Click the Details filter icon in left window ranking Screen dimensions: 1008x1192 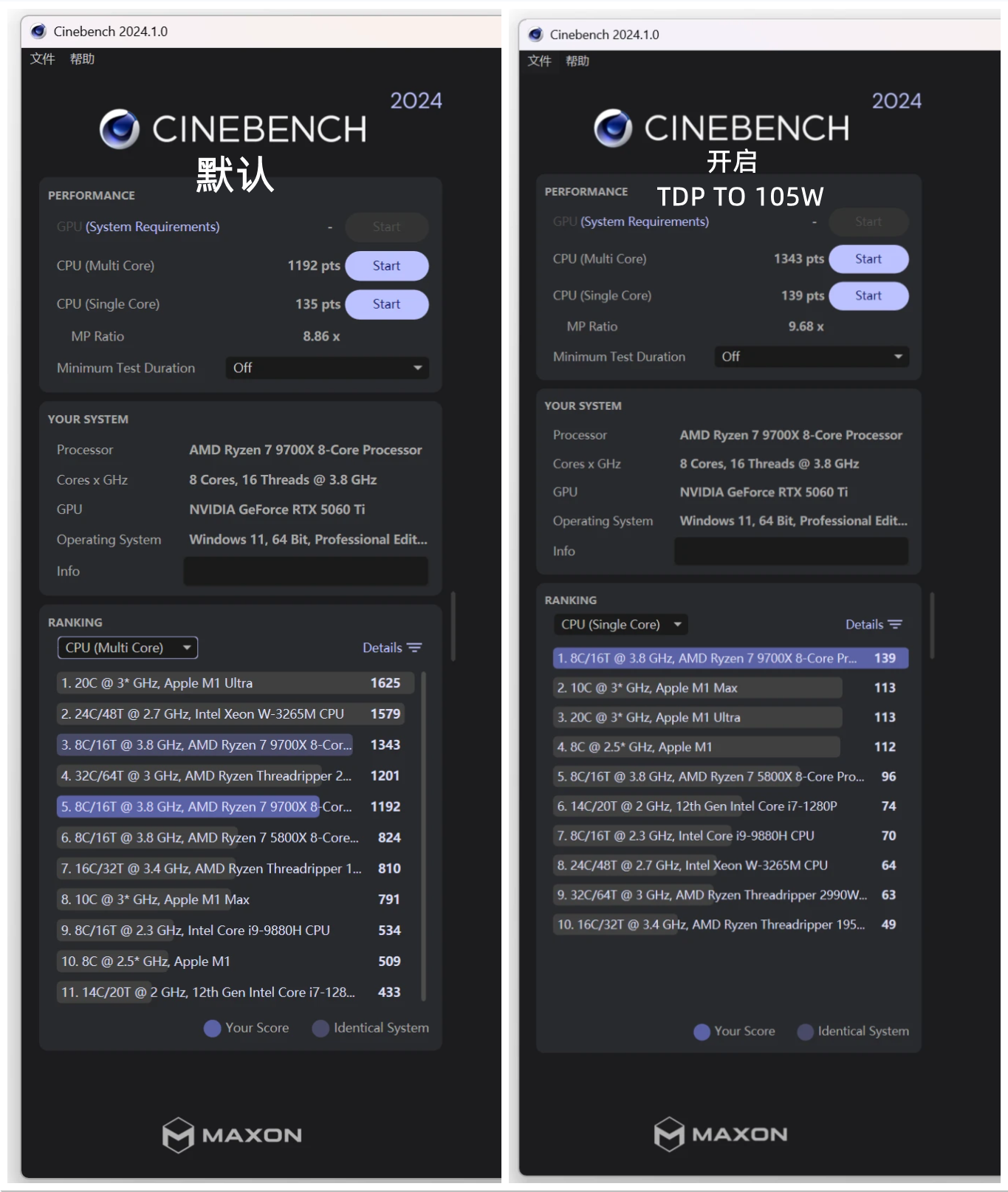(x=414, y=648)
